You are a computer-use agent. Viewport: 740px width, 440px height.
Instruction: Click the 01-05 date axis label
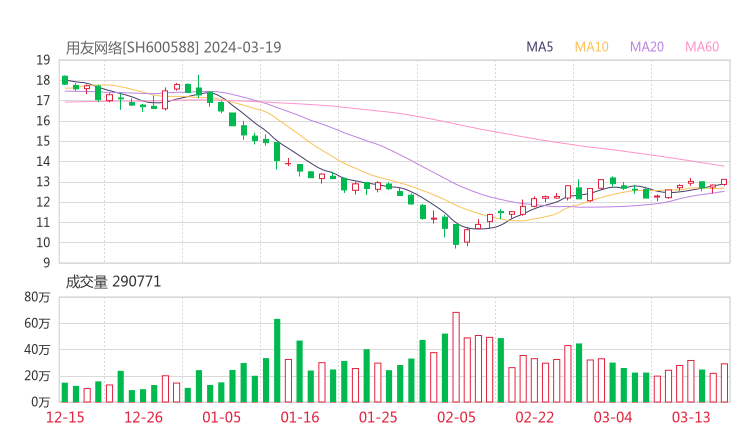click(221, 417)
